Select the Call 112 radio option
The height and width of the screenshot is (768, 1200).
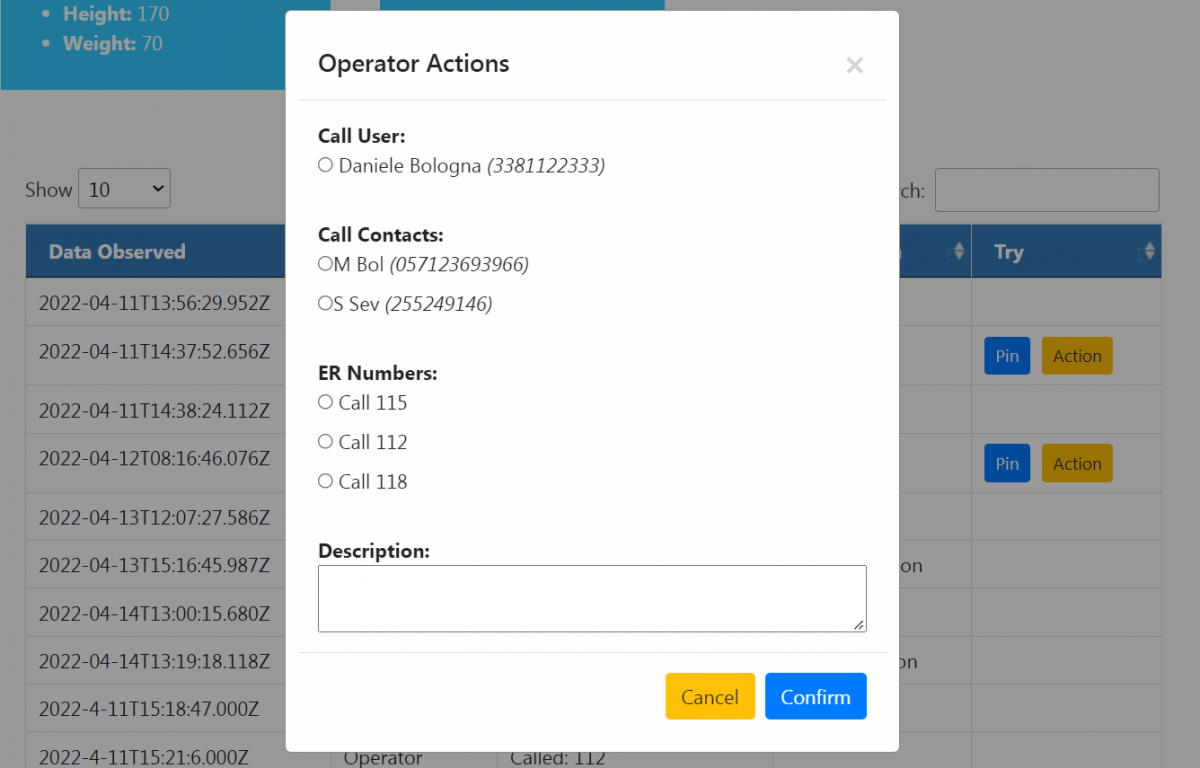coord(325,441)
